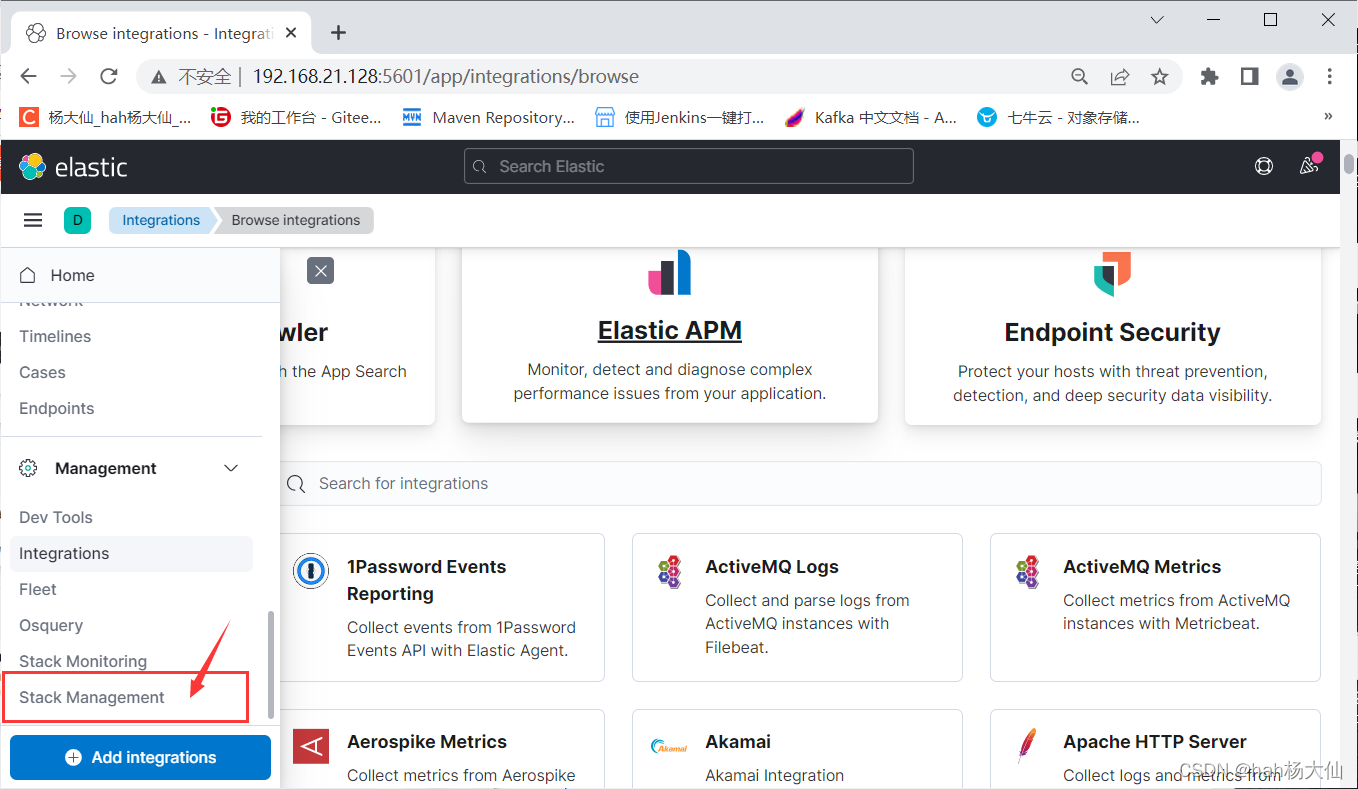Image resolution: width=1358 pixels, height=789 pixels.
Task: Focus the Search for integrations field
Action: pyautogui.click(x=800, y=483)
